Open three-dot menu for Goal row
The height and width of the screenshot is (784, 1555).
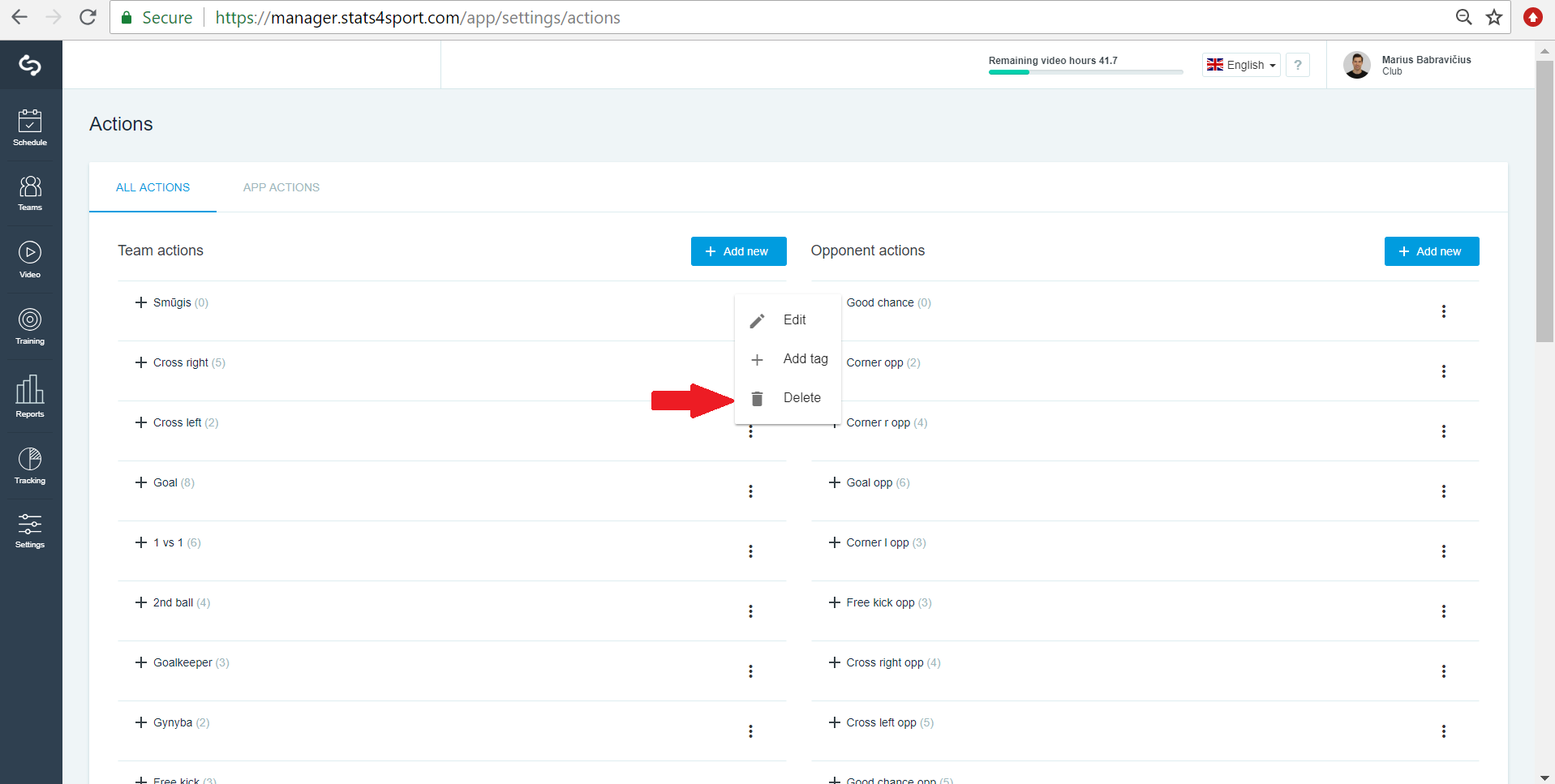tap(750, 491)
